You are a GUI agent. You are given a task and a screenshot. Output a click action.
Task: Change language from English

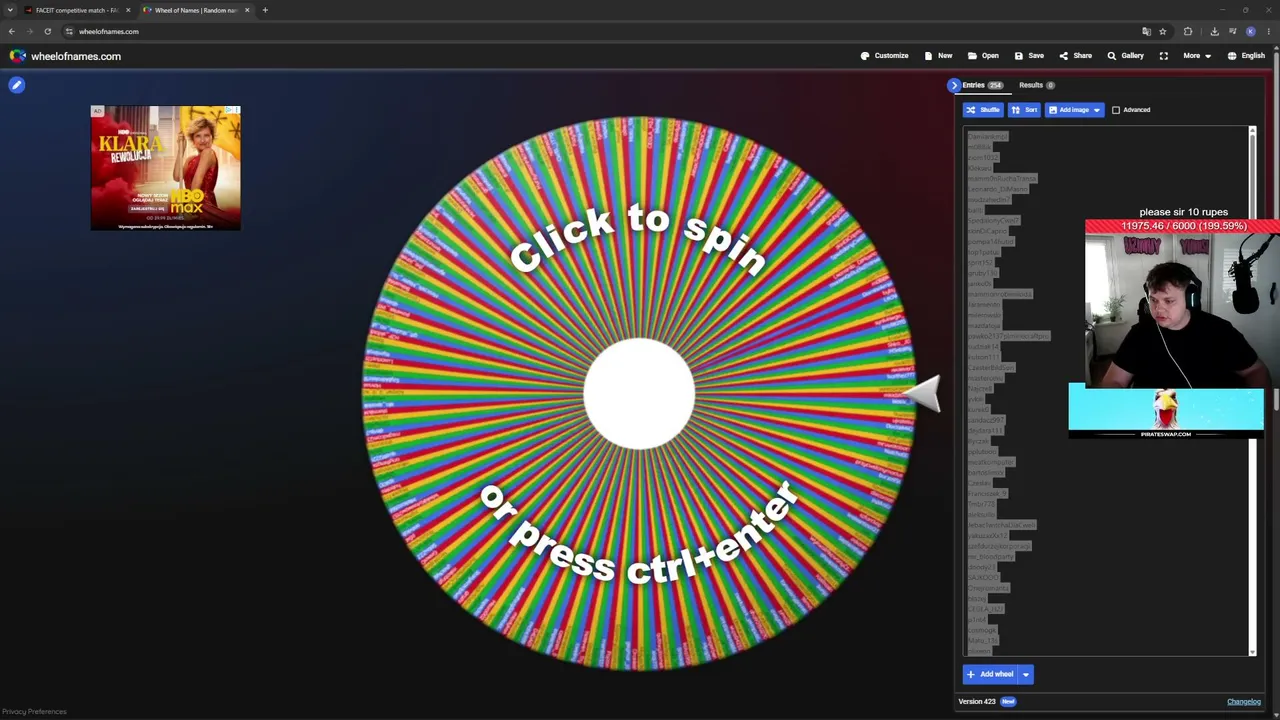1246,56
